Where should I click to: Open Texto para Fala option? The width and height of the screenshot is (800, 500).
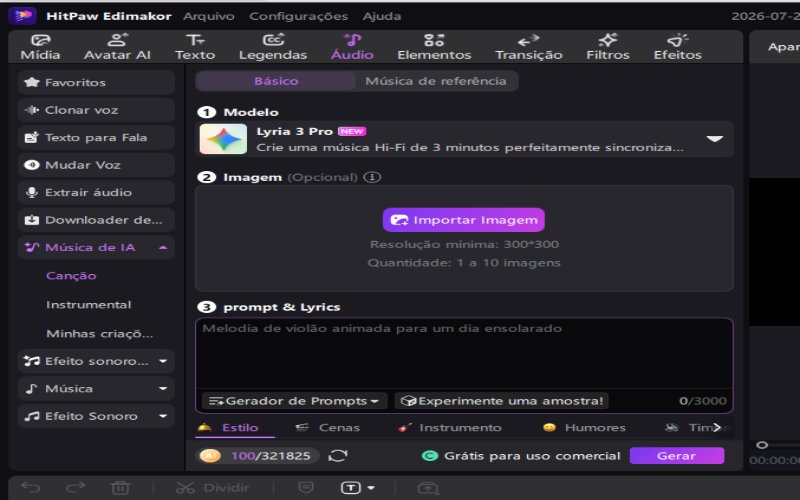pos(96,137)
